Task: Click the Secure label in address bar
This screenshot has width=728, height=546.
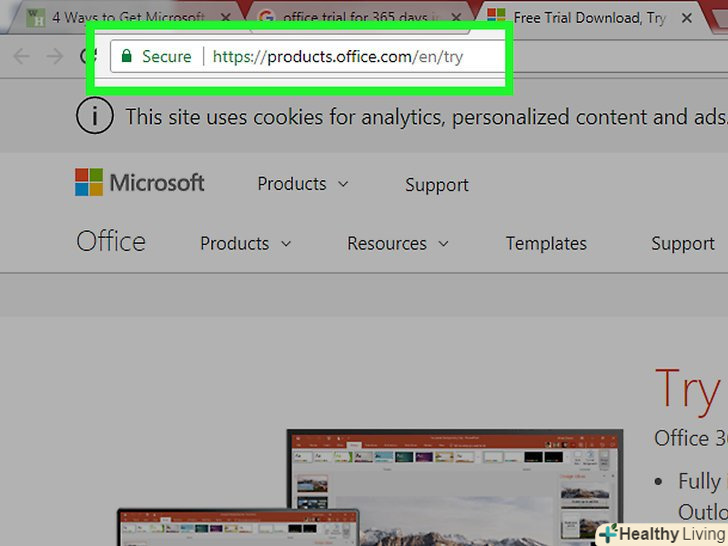Action: [167, 57]
